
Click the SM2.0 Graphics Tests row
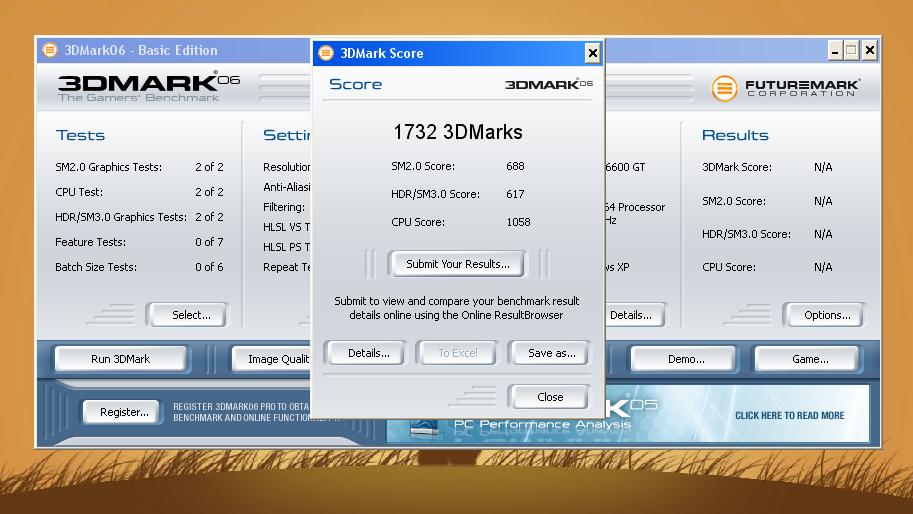coord(139,167)
